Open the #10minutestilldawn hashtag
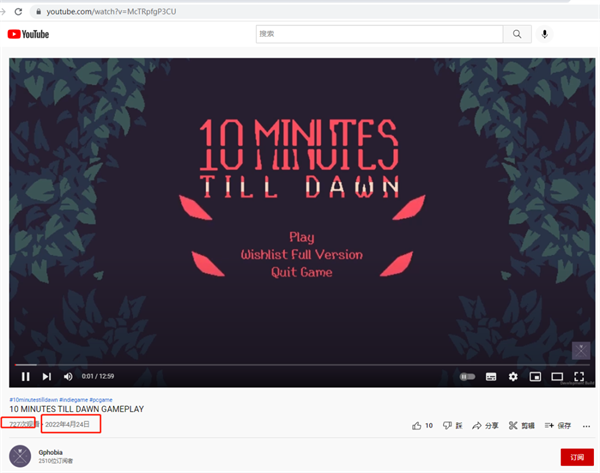Screen dimensions: 600x473 pos(34,400)
